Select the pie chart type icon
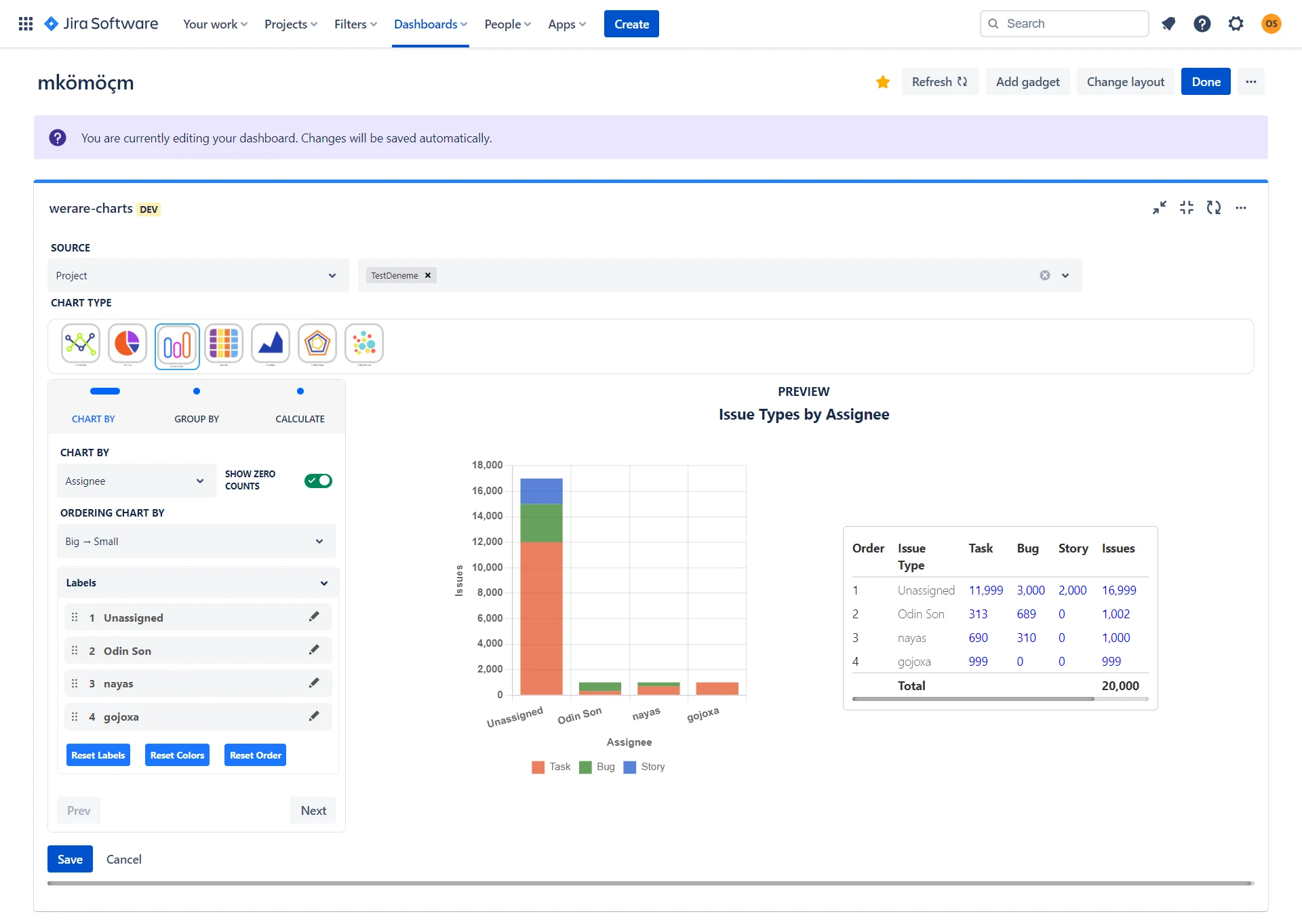This screenshot has width=1302, height=924. point(127,344)
